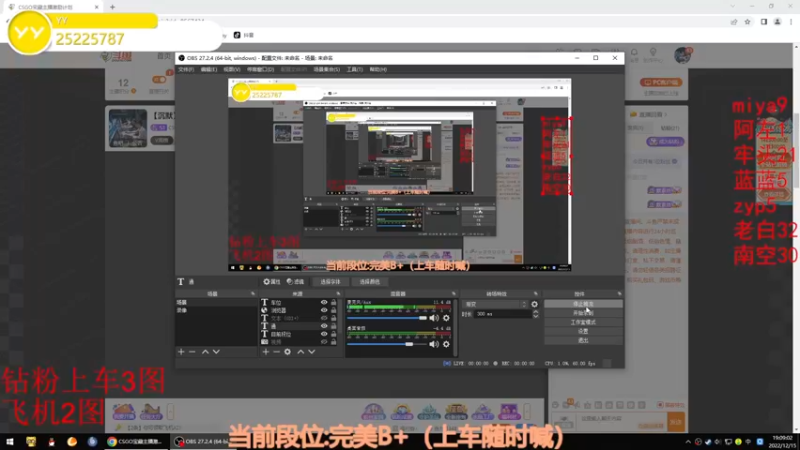
Task: Toggle lock on the 通 source
Action: 334,326
